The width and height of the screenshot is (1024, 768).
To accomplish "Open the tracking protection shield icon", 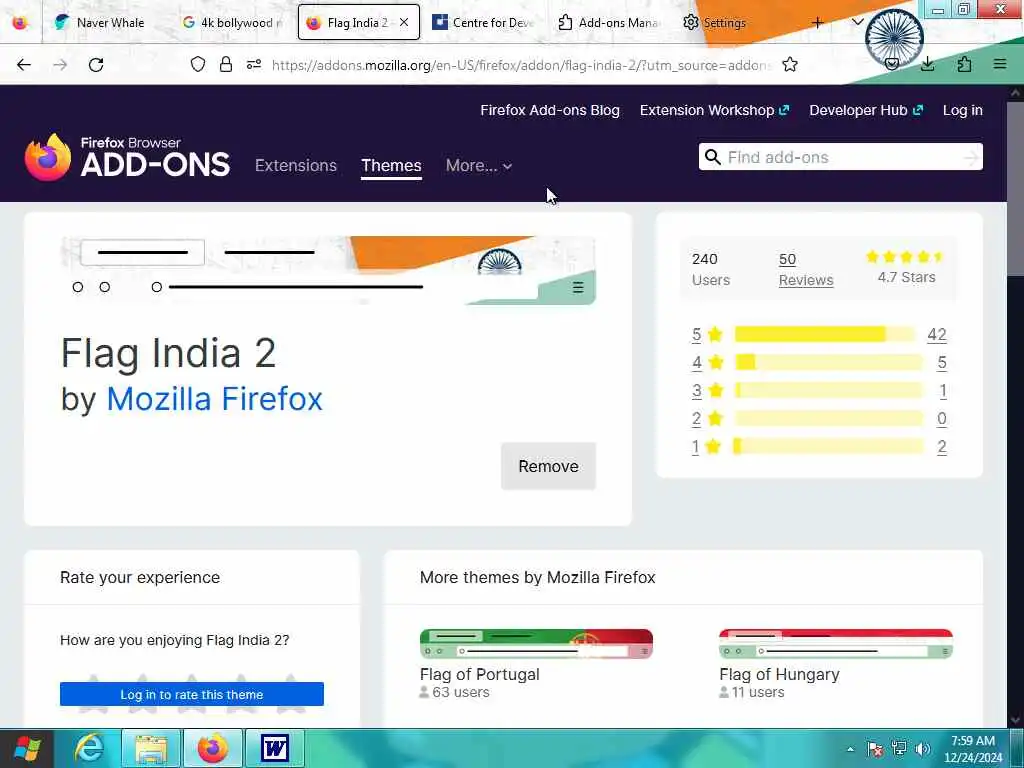I will coord(198,64).
